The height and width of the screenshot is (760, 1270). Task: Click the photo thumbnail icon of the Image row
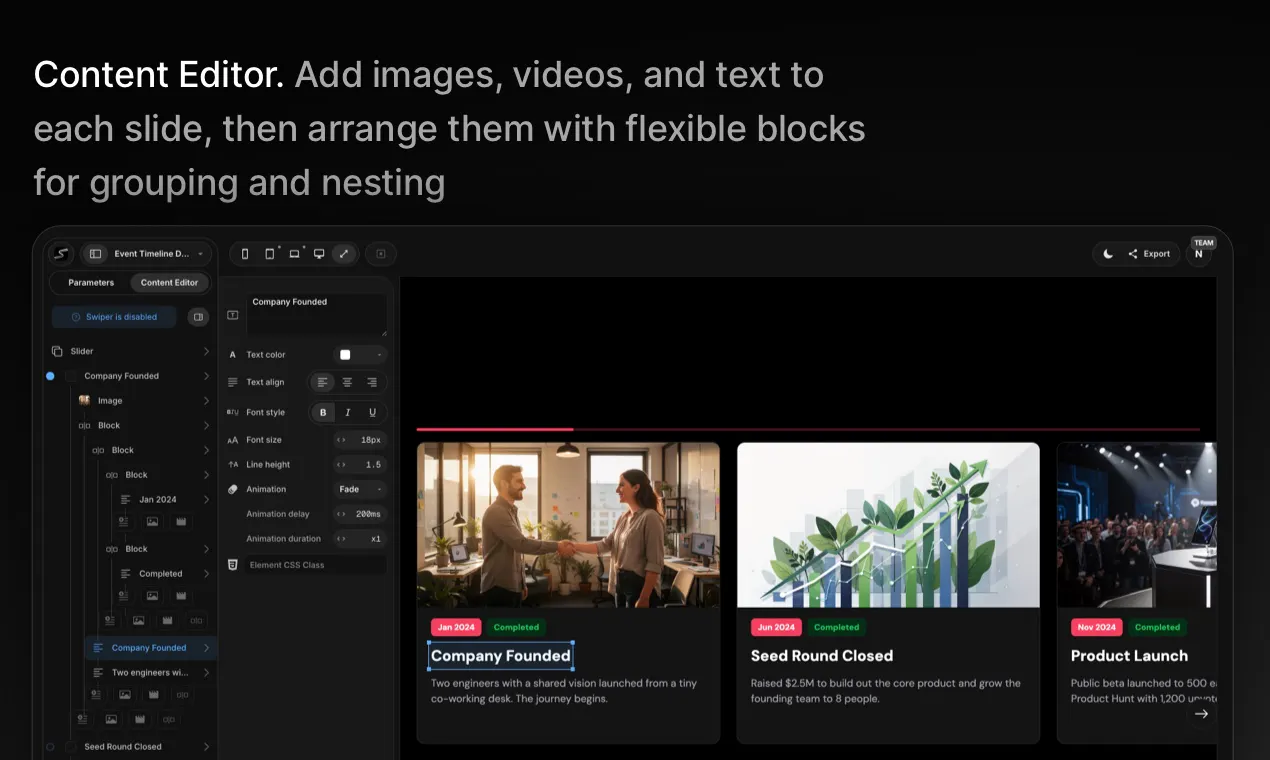click(84, 400)
